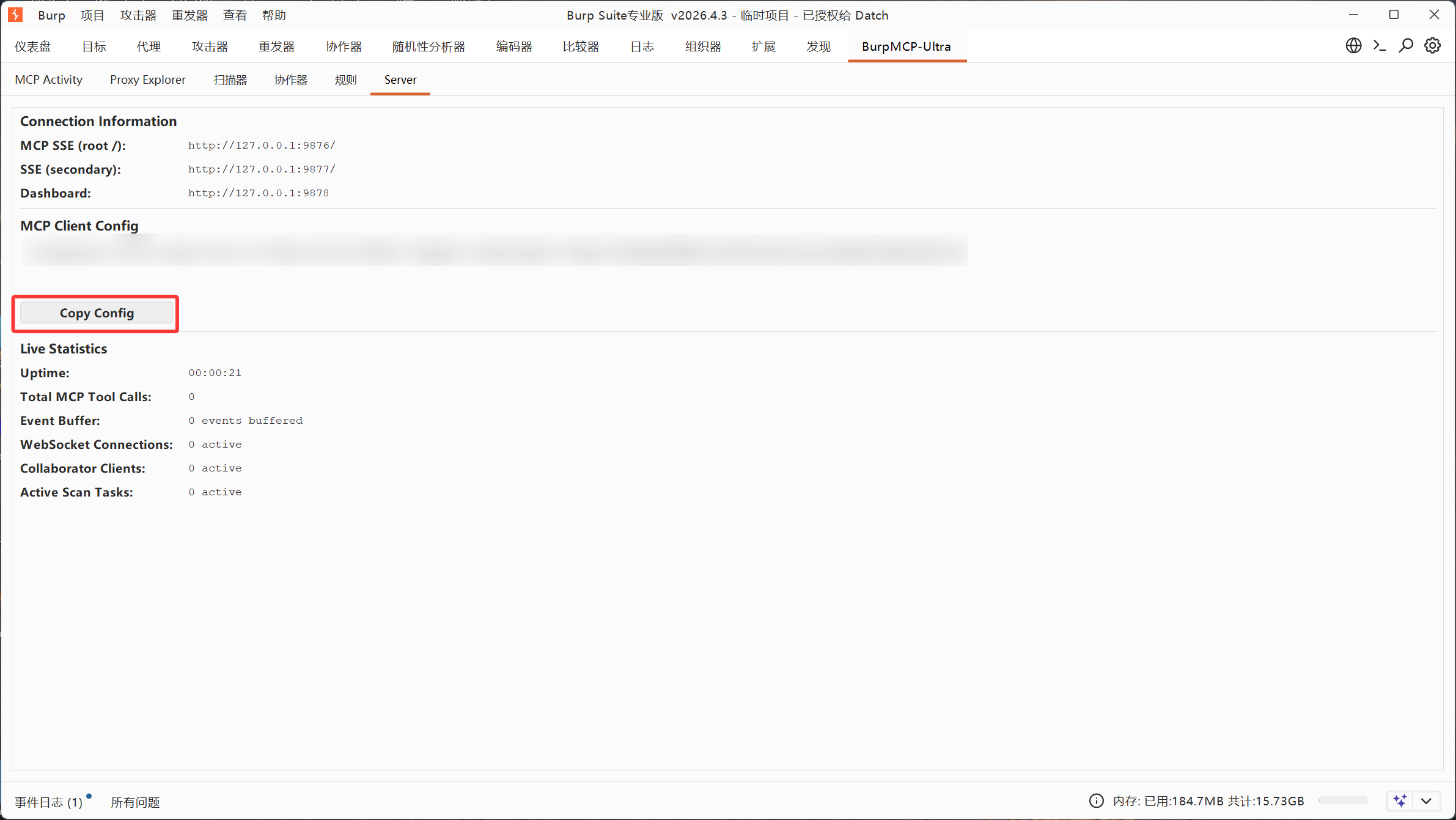Click the Copy Config button
1456x820 pixels.
(x=97, y=313)
